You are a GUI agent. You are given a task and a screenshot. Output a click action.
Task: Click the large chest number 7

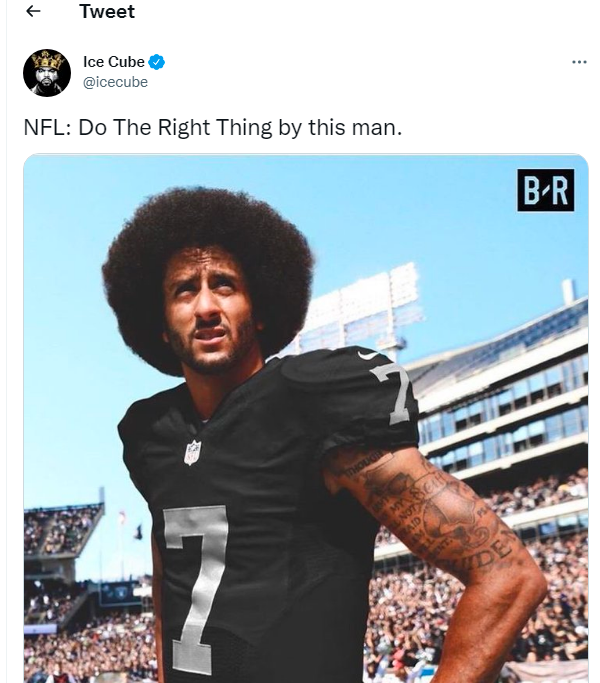point(196,584)
